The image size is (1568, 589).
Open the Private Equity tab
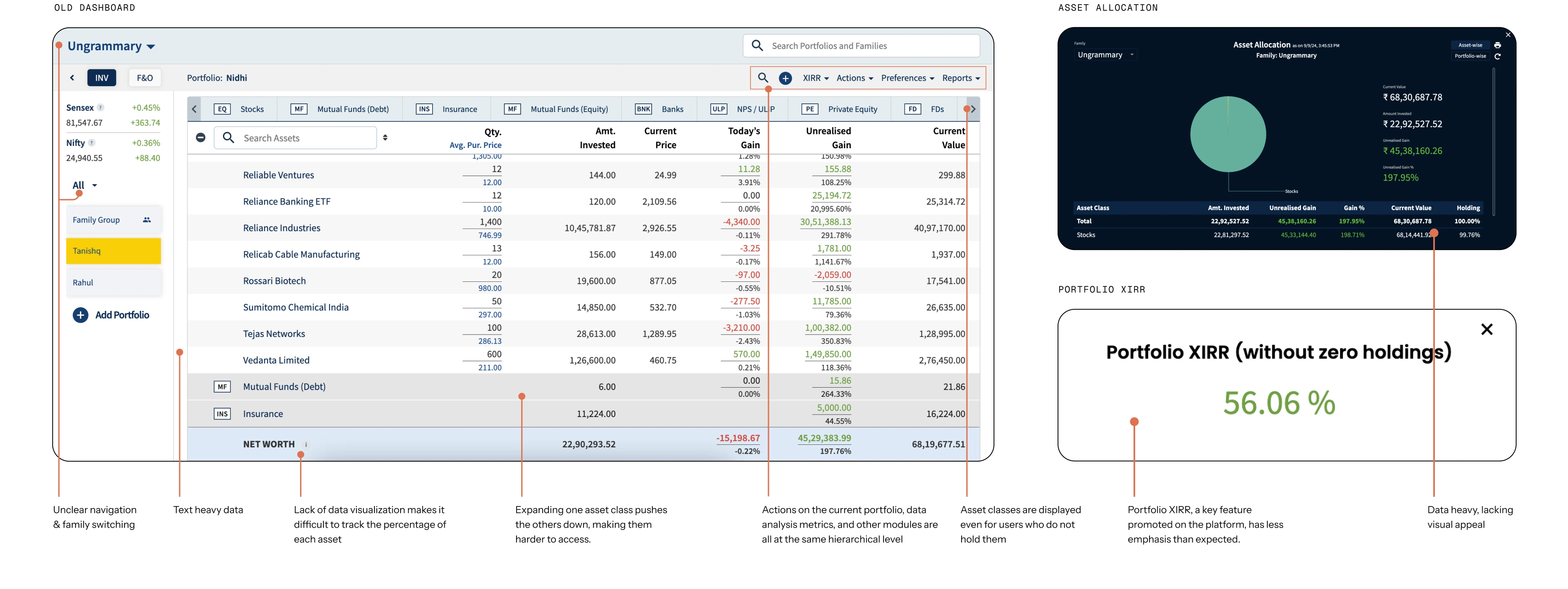(x=840, y=109)
